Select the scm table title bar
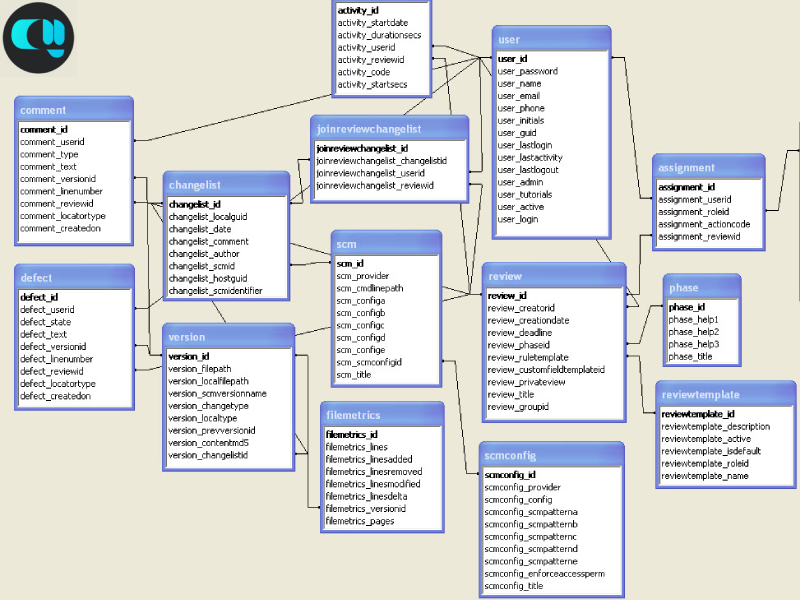800x600 pixels. click(386, 244)
